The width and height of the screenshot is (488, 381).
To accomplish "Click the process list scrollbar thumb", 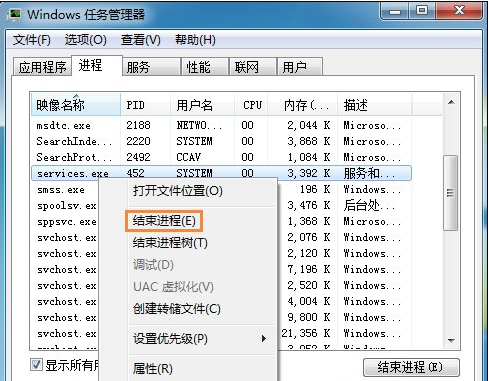I will [451, 193].
